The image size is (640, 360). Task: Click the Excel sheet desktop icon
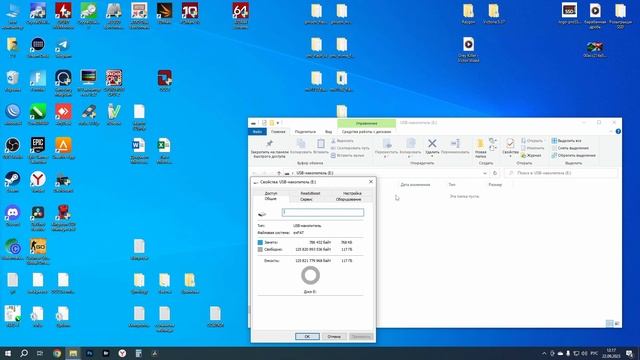click(164, 150)
